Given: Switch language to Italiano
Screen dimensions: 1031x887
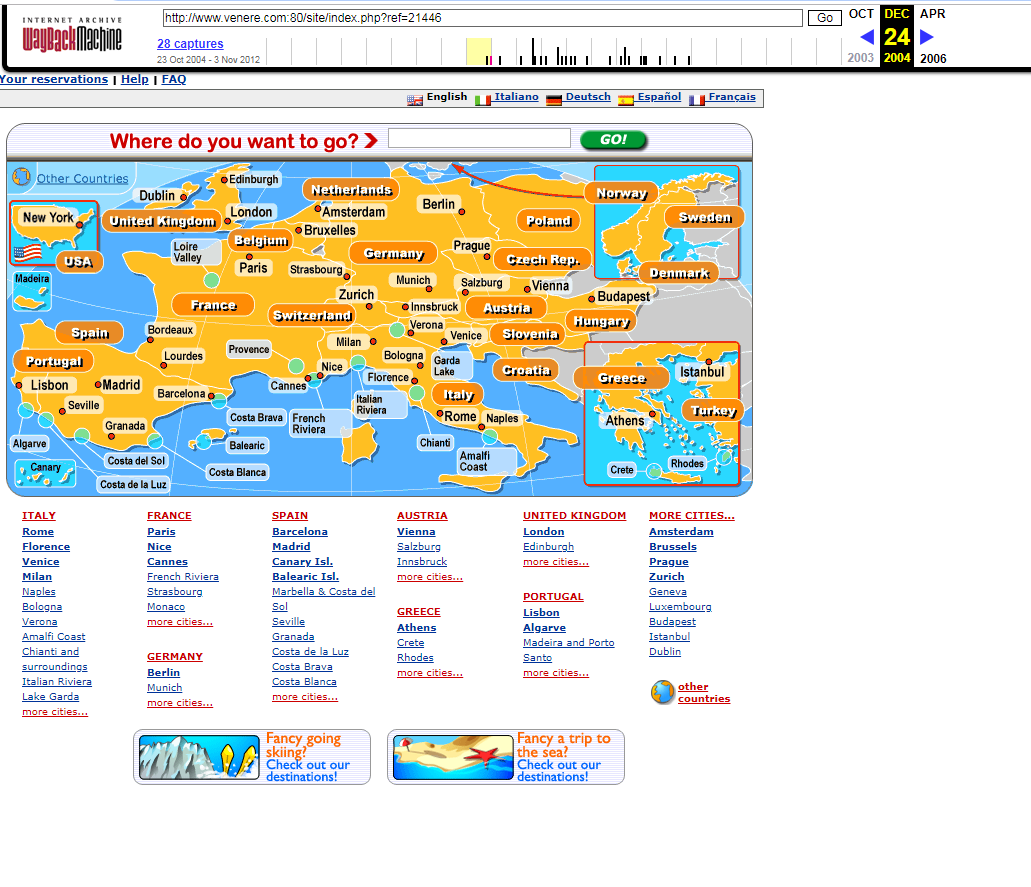Looking at the screenshot, I should pyautogui.click(x=516, y=97).
